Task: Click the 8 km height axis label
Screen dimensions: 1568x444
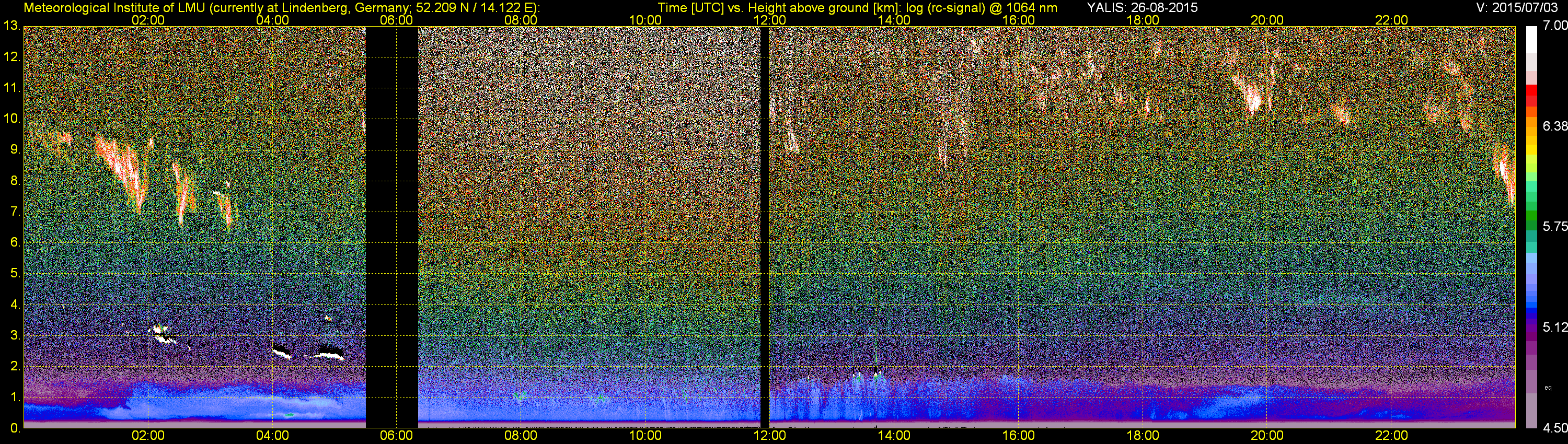Action: click(15, 181)
